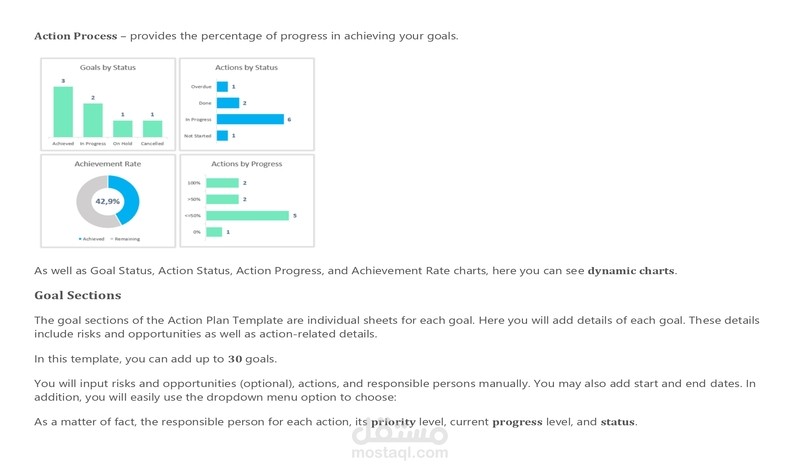Click the mostaql.com watermark logo

(x=400, y=441)
